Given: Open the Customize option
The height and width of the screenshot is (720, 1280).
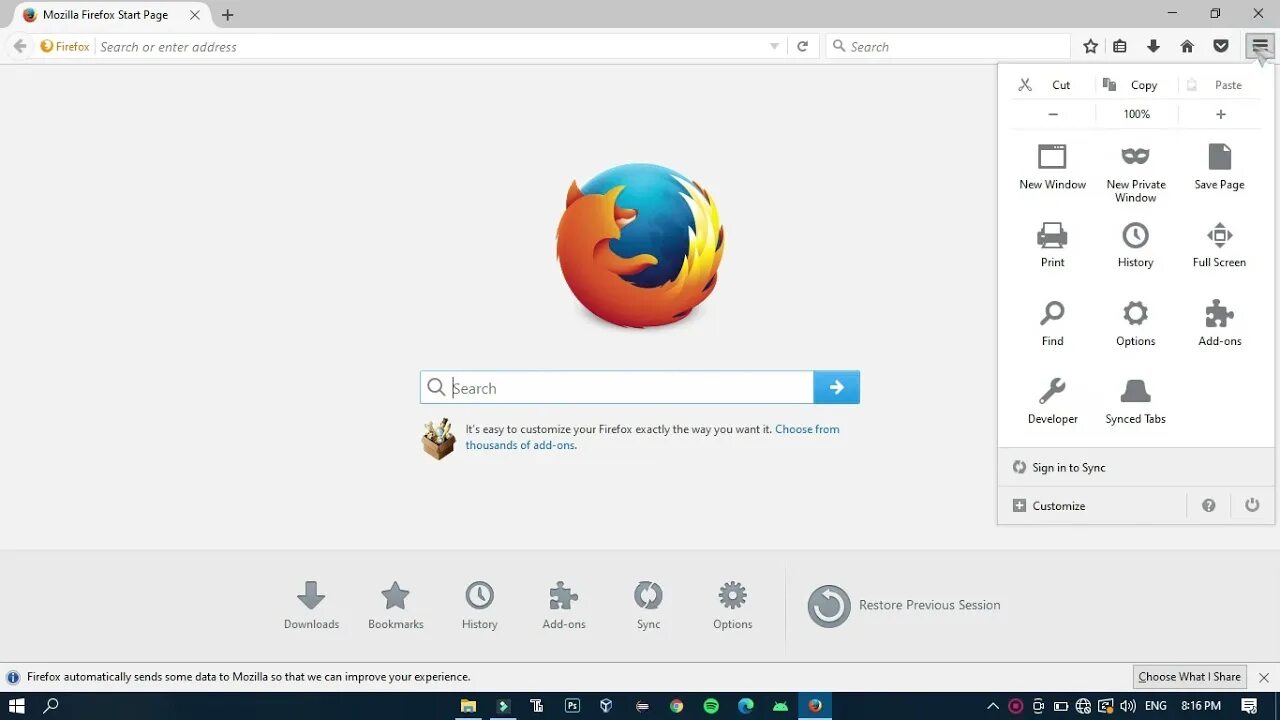Looking at the screenshot, I should pyautogui.click(x=1091, y=505).
